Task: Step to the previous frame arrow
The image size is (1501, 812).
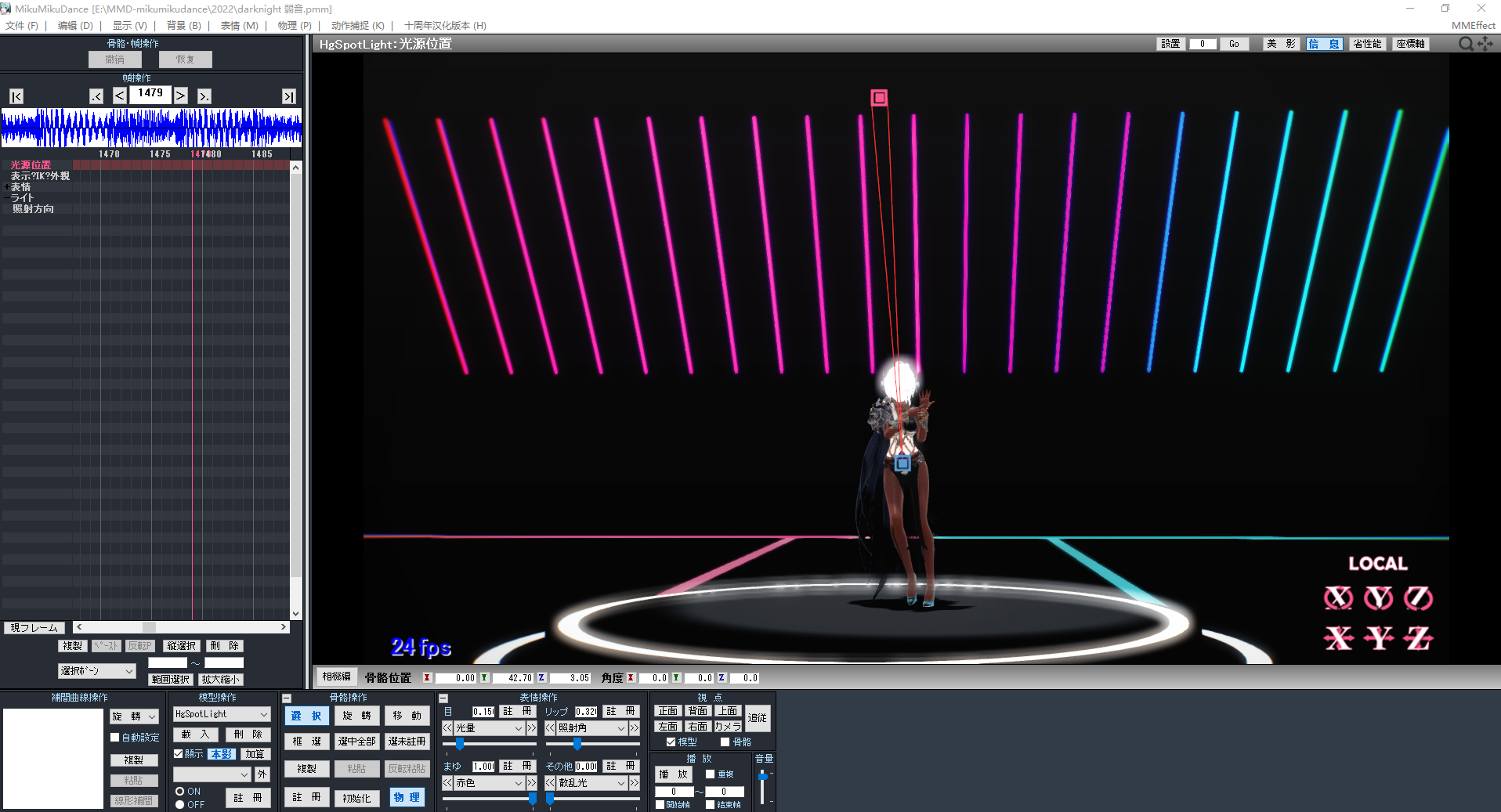Action: click(119, 95)
